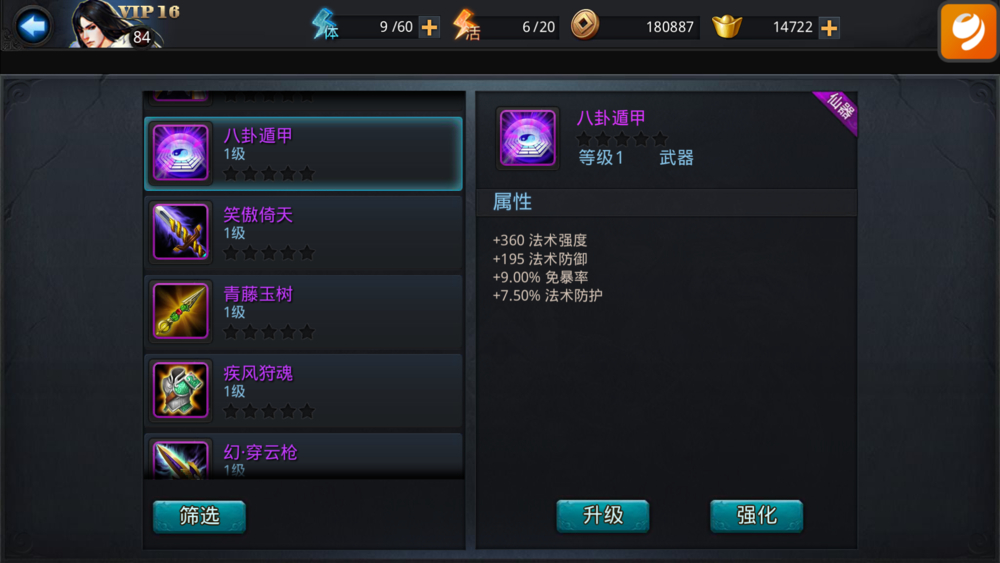Select the 八卦遁甲 item in the list
This screenshot has width=1000, height=563.
(304, 154)
